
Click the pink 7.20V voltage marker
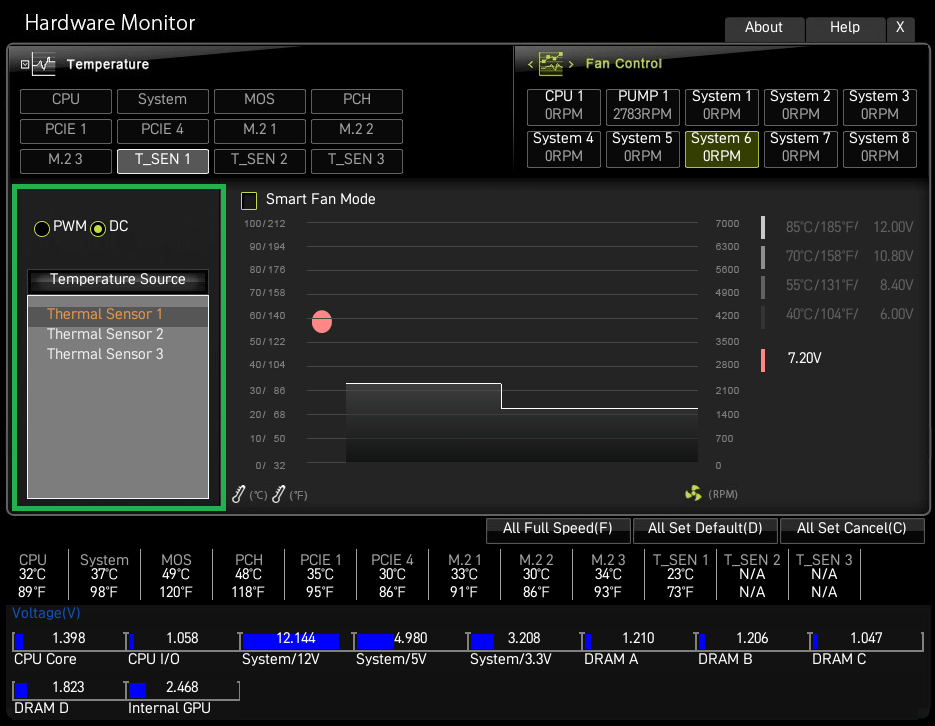[x=763, y=359]
